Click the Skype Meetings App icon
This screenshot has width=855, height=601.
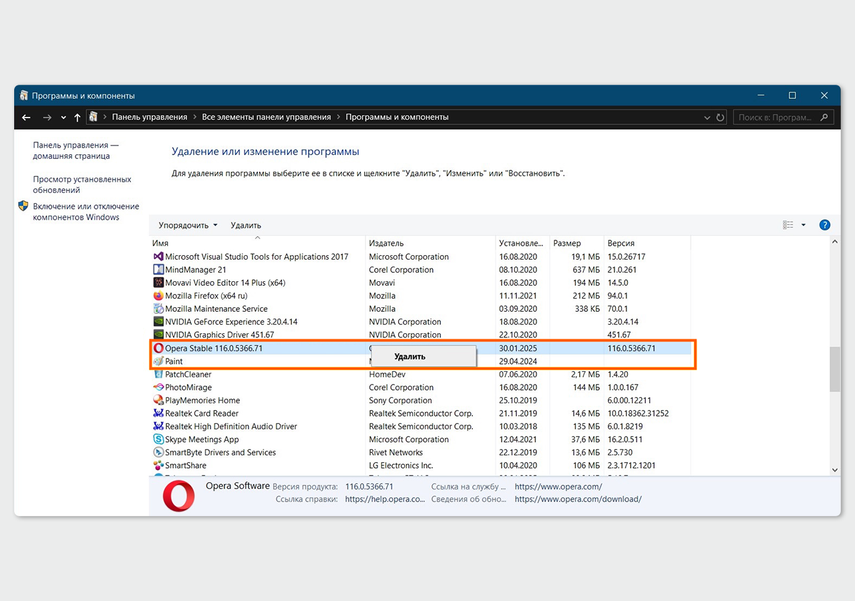click(x=158, y=439)
